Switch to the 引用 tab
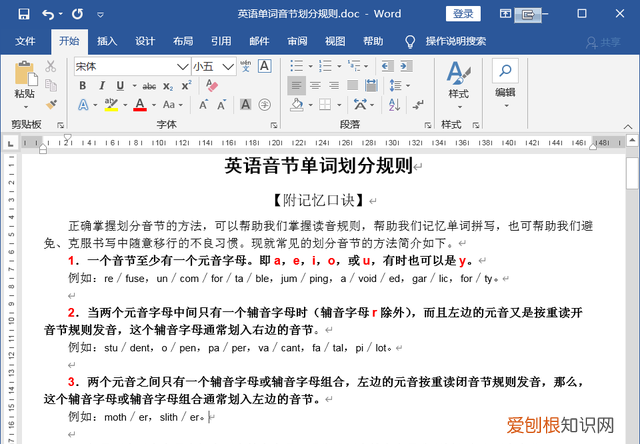640x444 pixels. (x=221, y=41)
